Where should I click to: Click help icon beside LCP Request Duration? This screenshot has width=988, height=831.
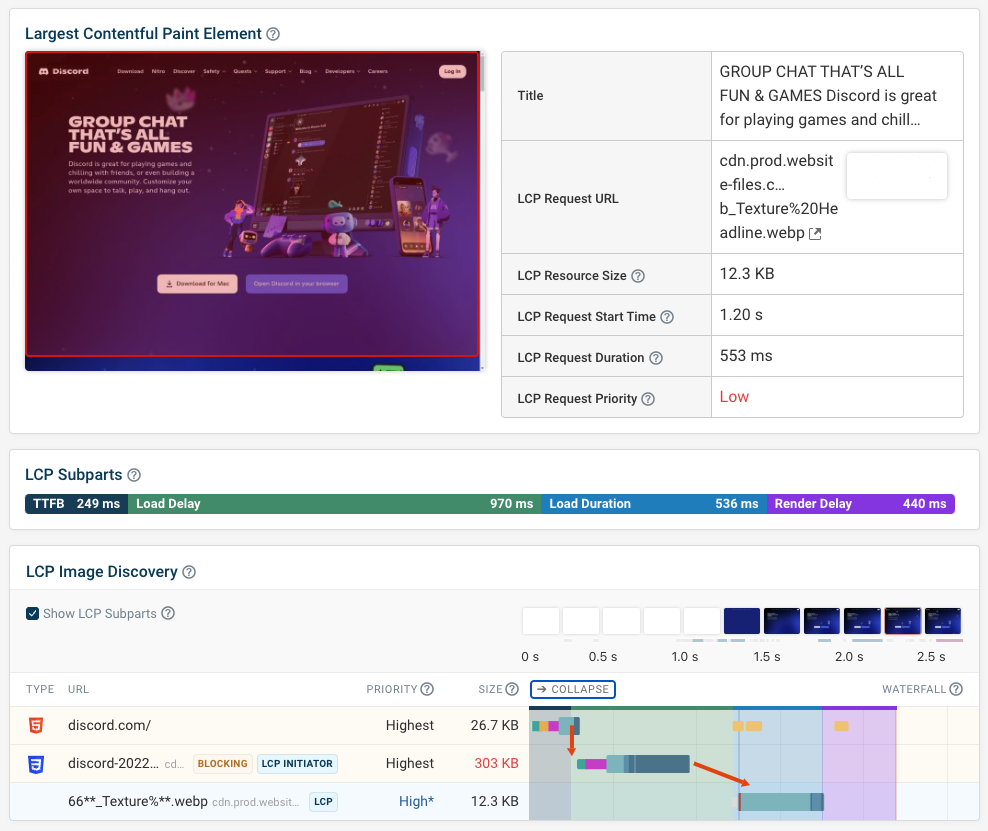(x=656, y=358)
